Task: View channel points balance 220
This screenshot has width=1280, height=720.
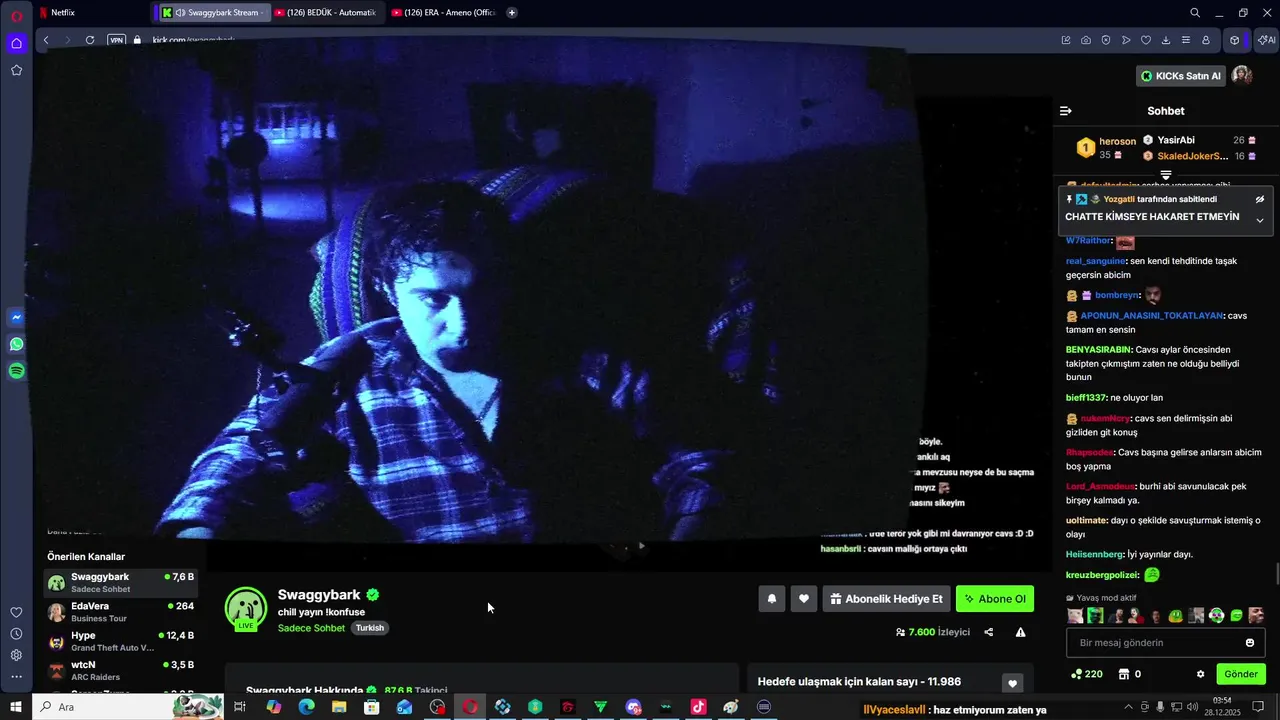Action: coord(1086,674)
